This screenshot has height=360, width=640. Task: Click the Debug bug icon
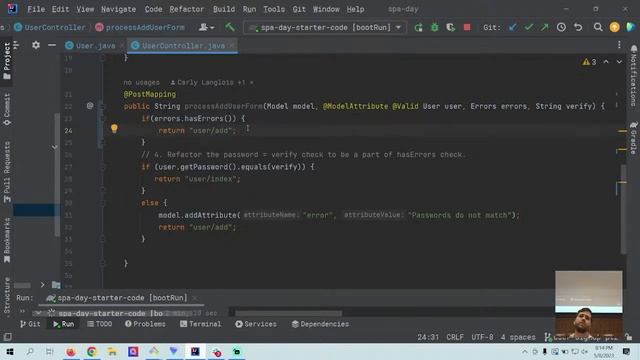point(435,27)
